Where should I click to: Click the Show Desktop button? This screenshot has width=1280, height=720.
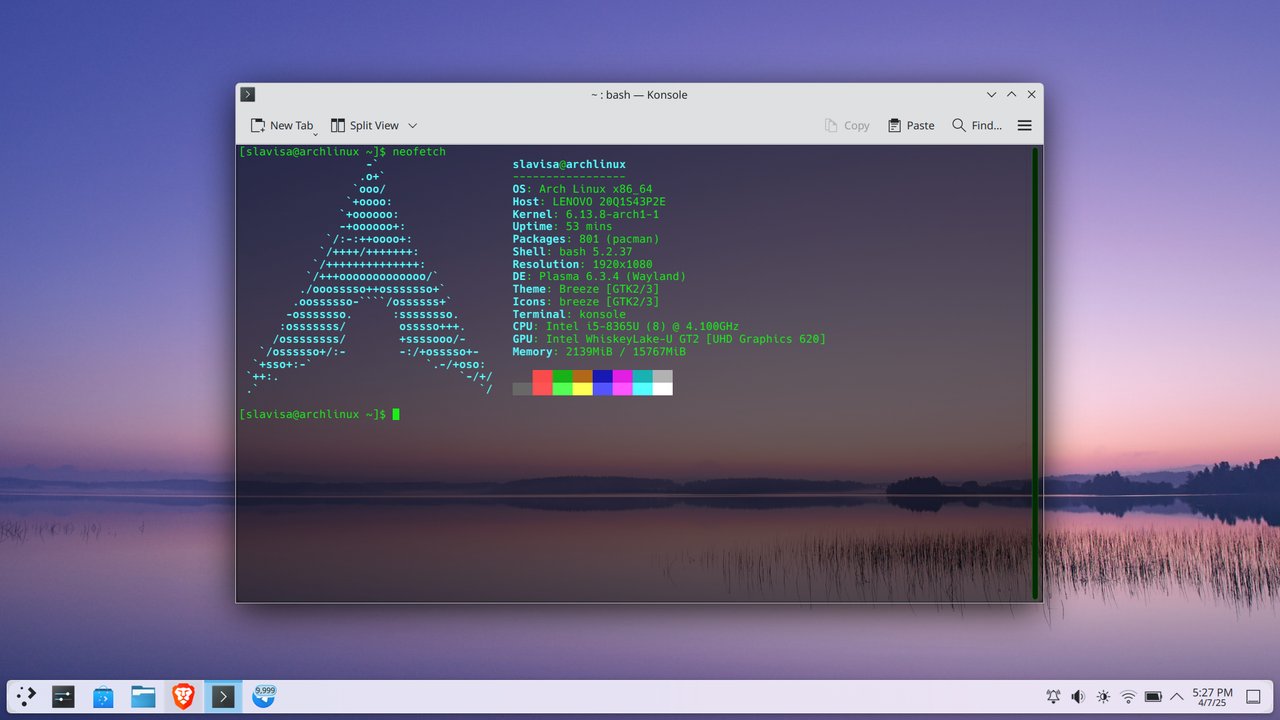click(x=1253, y=696)
